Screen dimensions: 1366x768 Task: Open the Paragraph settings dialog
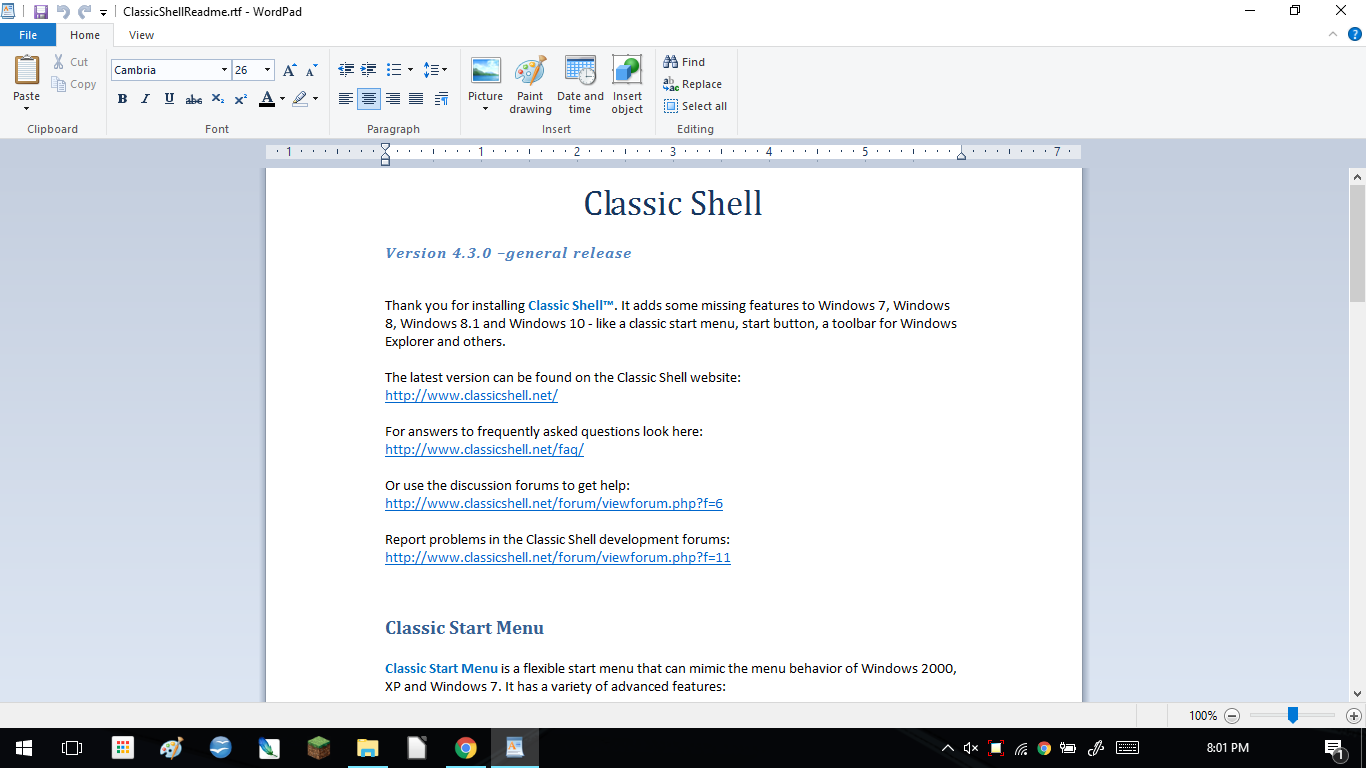click(x=441, y=99)
